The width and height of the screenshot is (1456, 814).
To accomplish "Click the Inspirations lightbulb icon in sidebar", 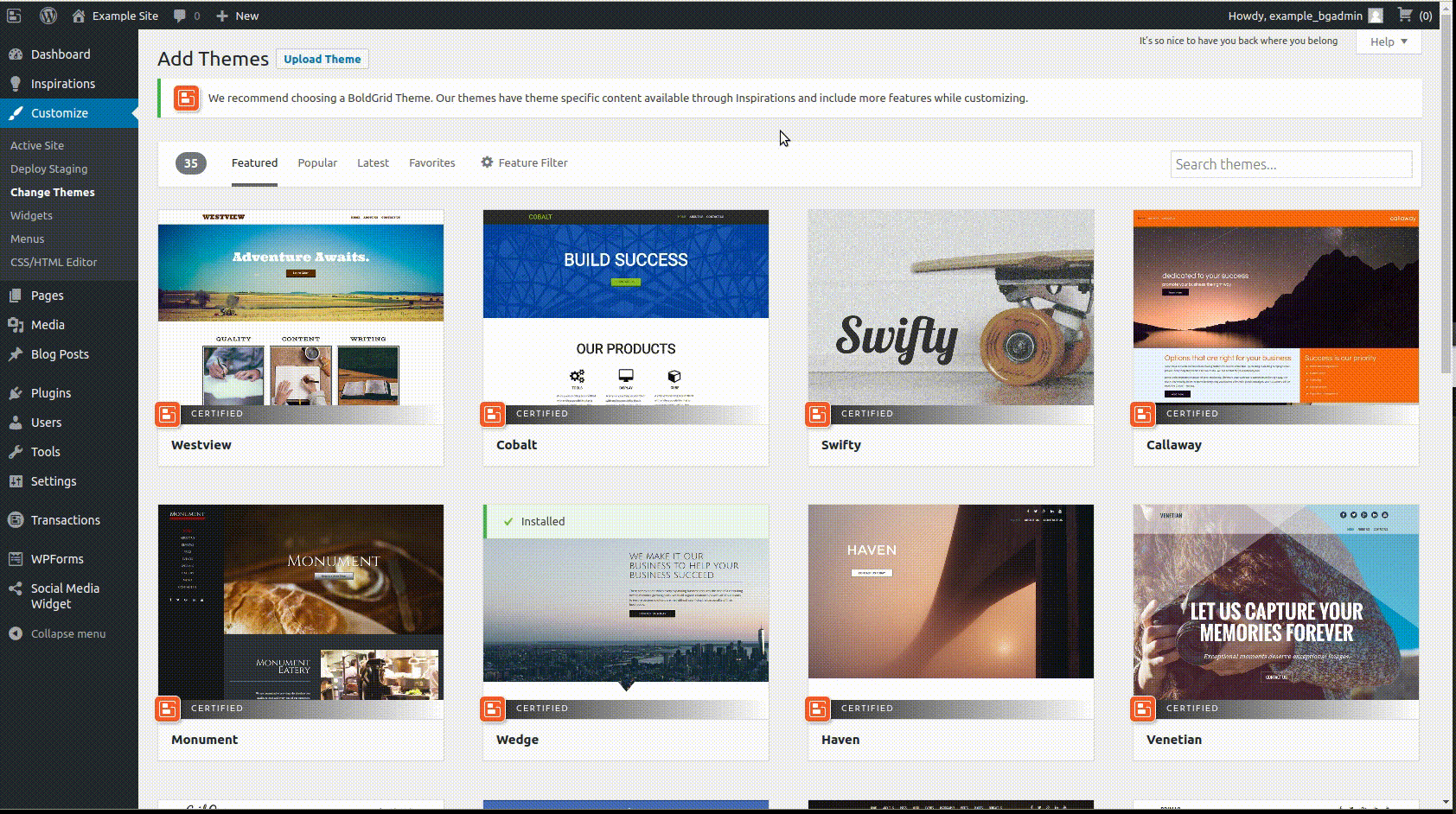I will 16,84.
